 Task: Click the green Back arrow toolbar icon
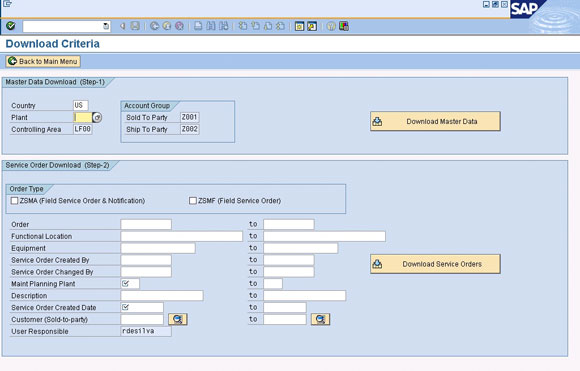[154, 26]
